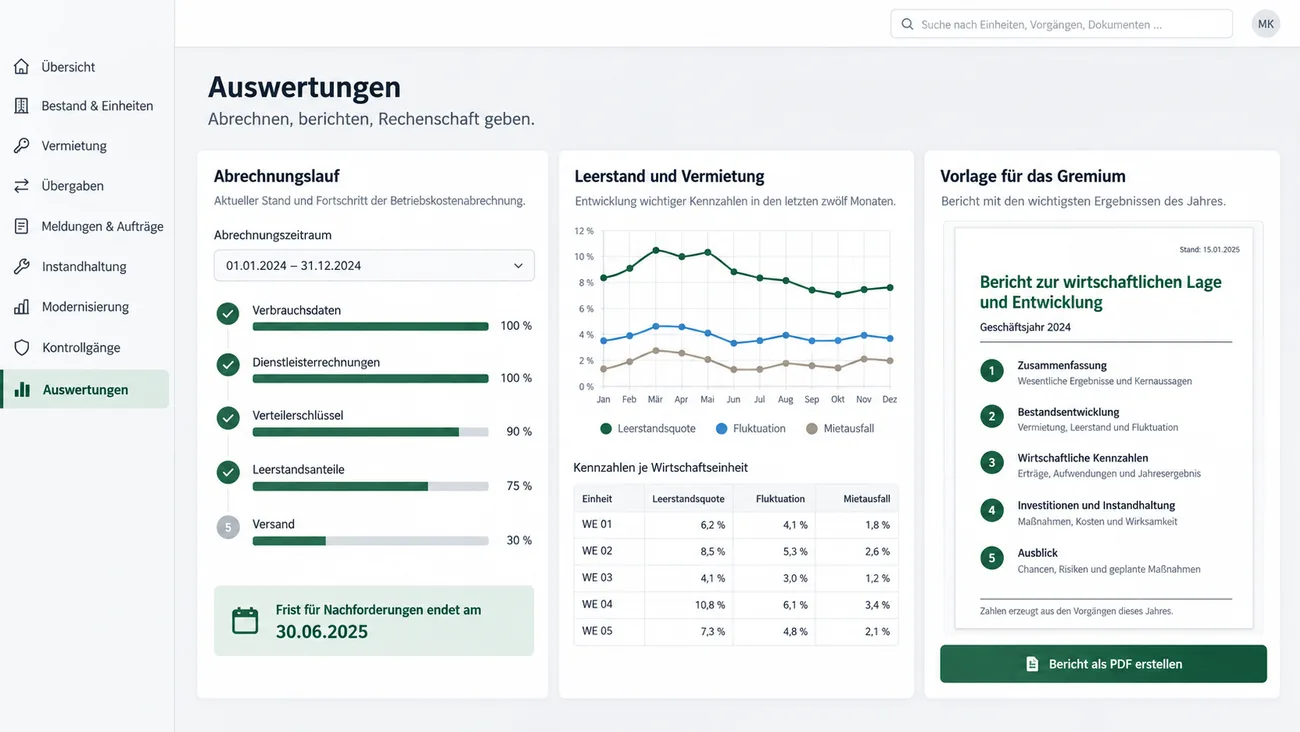Click the Vermietung key icon

click(21, 146)
